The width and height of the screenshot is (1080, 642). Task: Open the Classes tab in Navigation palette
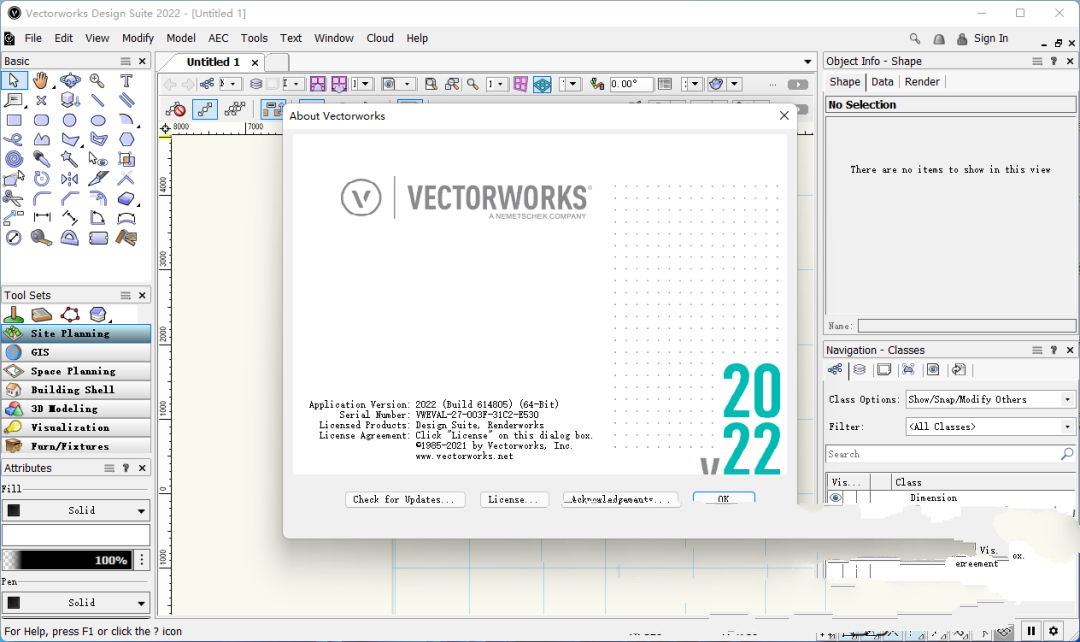(x=835, y=370)
